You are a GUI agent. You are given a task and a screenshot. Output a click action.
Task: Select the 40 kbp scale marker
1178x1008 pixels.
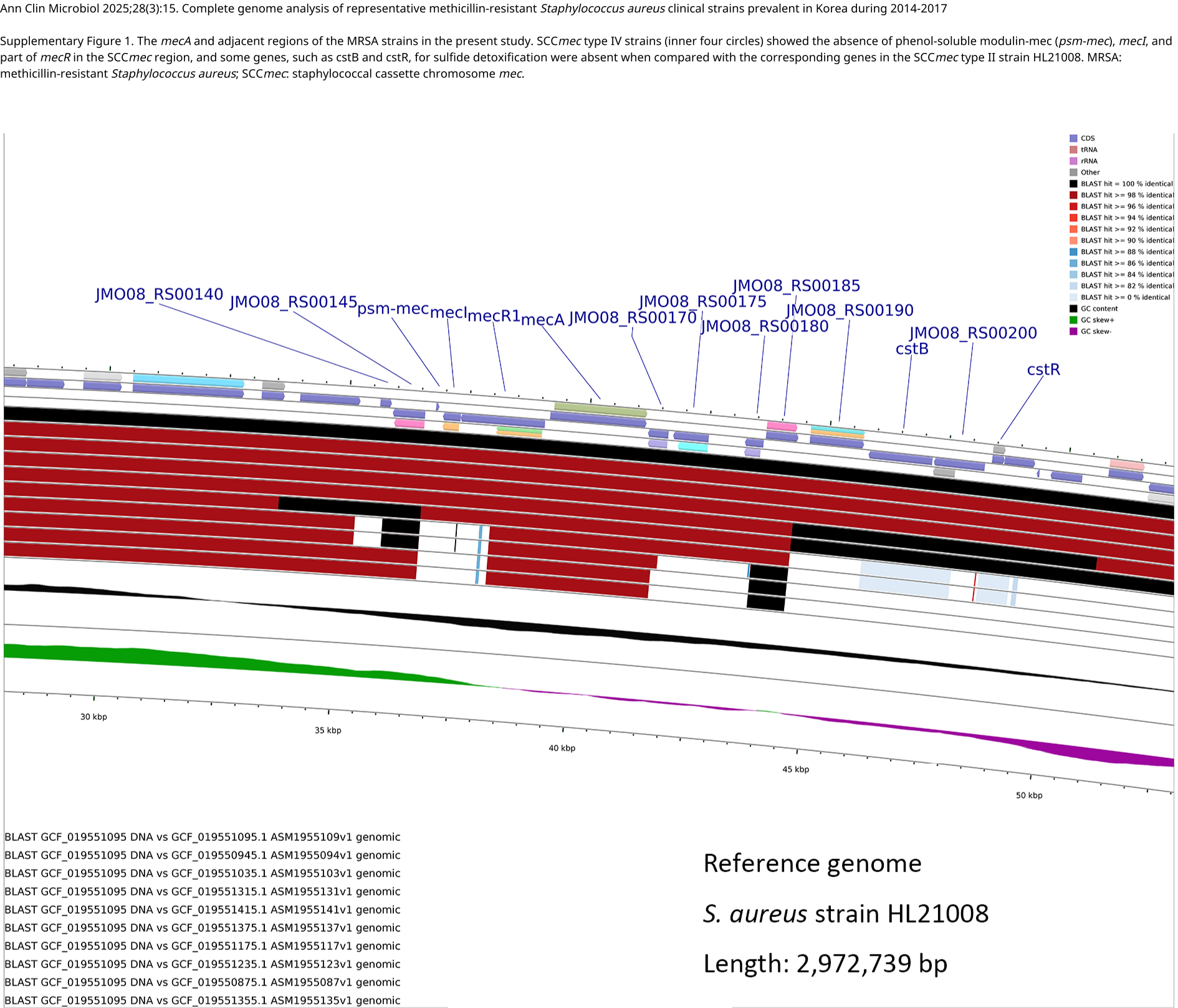(562, 748)
